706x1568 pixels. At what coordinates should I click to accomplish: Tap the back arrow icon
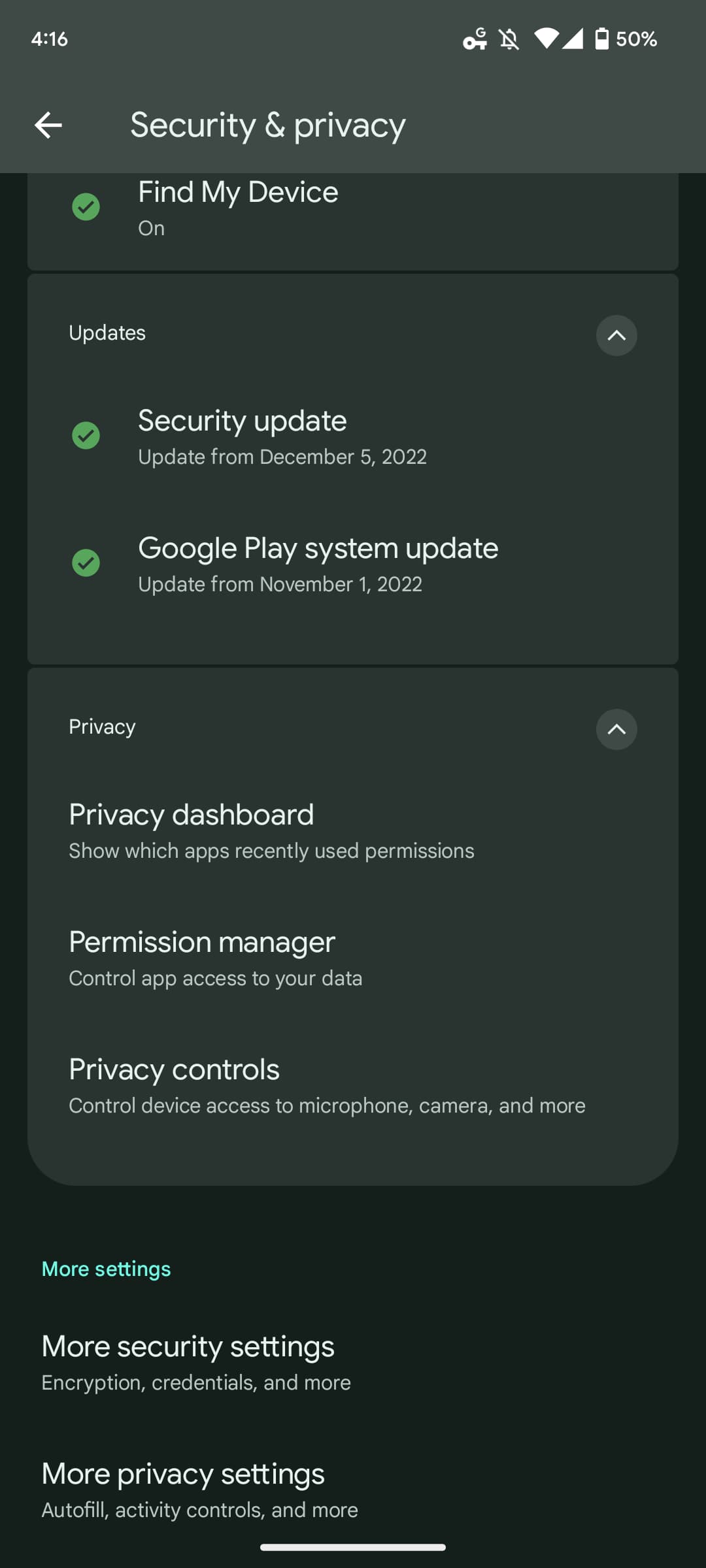tap(48, 125)
